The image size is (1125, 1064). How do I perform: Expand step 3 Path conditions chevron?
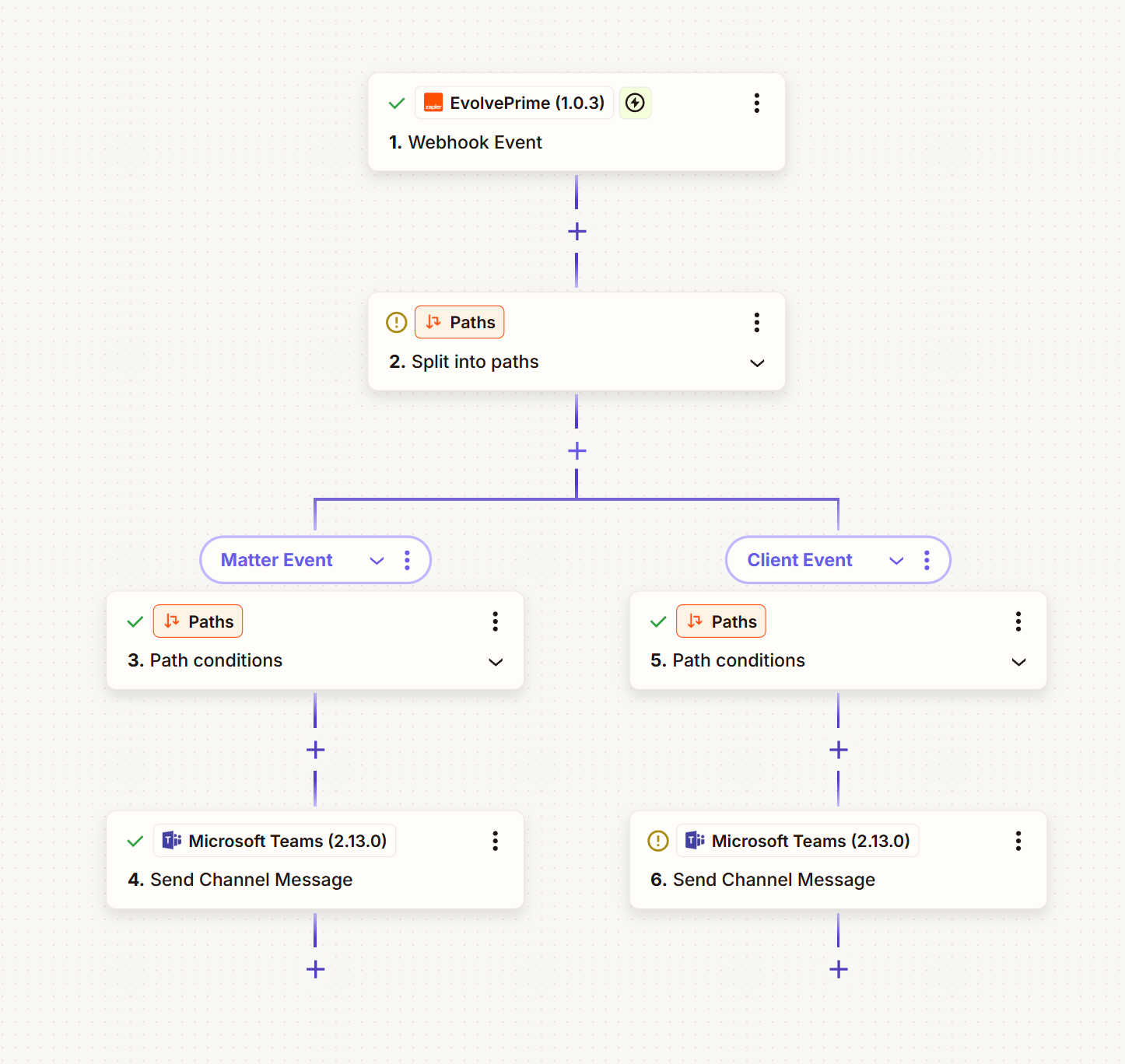[495, 662]
